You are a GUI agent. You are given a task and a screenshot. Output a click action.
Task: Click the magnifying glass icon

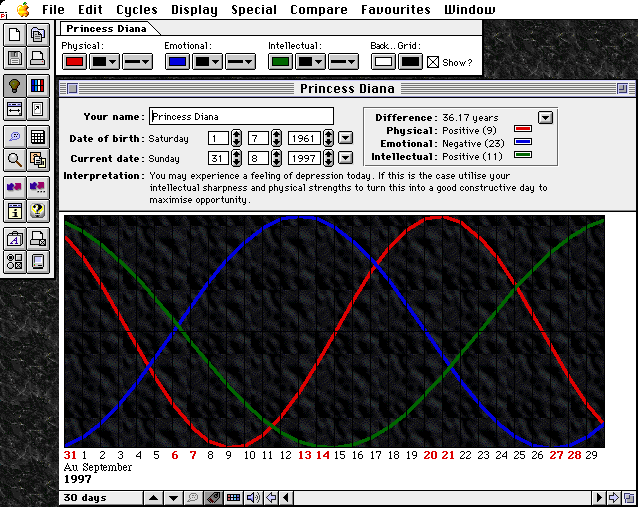(15, 160)
